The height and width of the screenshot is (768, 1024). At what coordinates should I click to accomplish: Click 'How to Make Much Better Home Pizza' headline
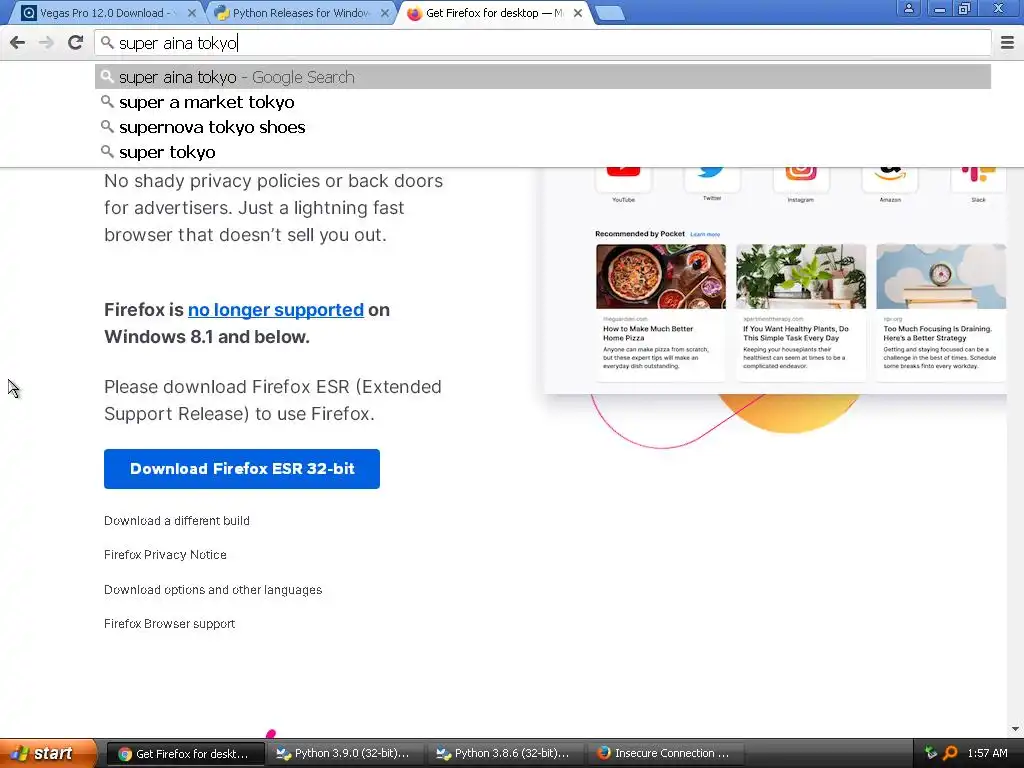tap(648, 333)
